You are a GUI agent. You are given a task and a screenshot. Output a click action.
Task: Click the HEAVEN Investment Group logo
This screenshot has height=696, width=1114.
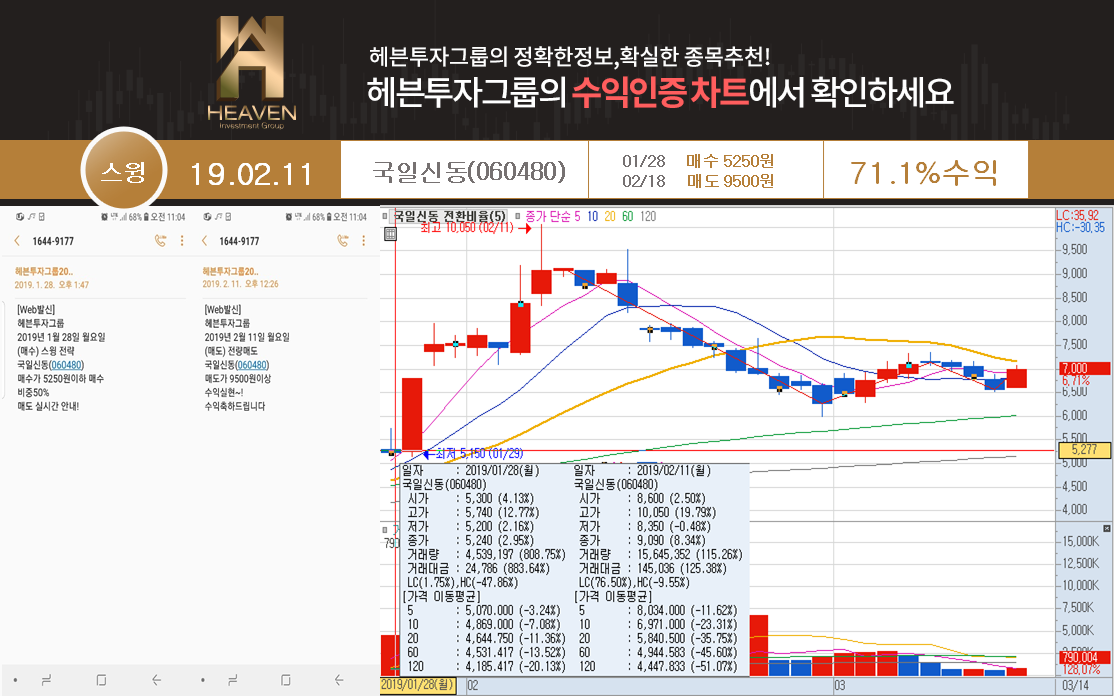coord(252,71)
